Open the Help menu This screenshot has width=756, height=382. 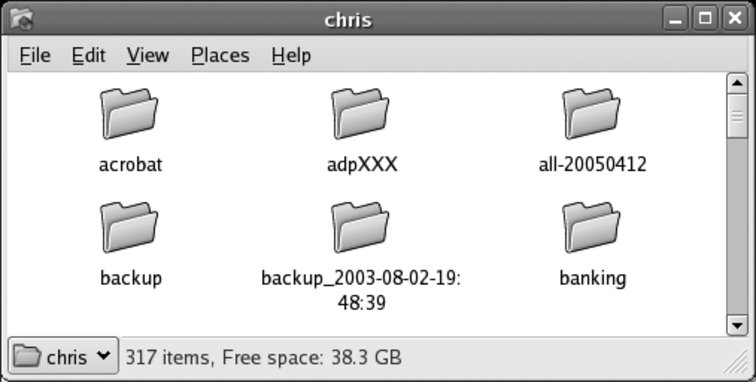(x=291, y=55)
